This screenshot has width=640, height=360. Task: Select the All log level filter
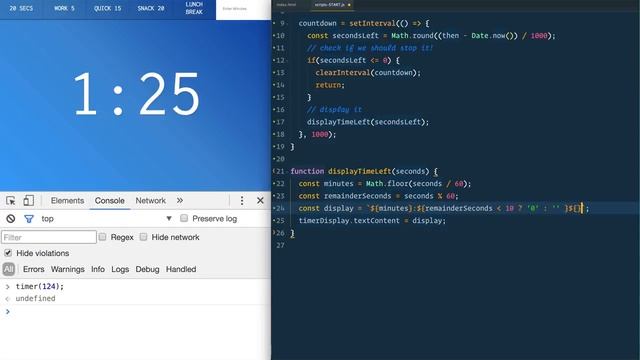9,269
